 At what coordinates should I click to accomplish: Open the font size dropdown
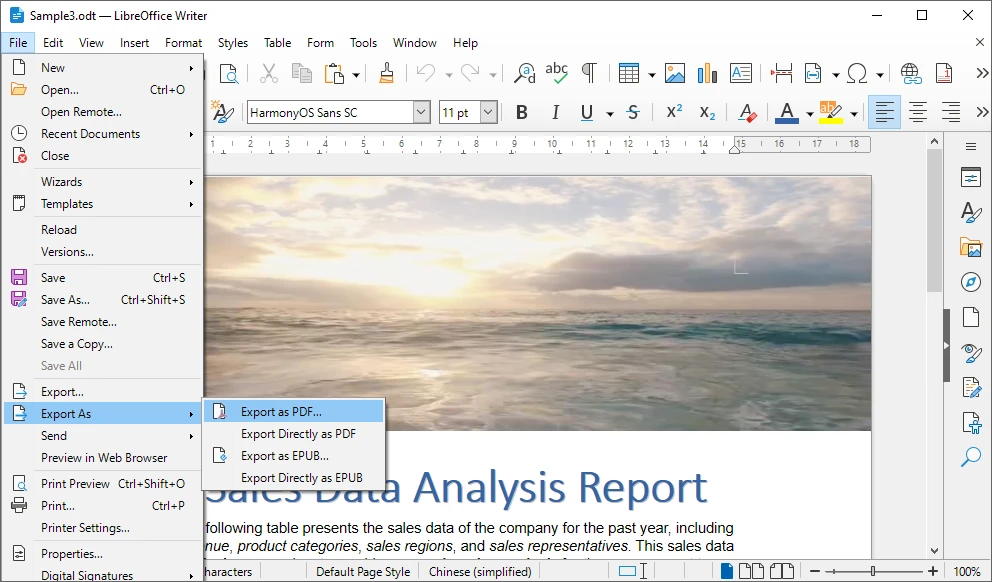point(488,112)
